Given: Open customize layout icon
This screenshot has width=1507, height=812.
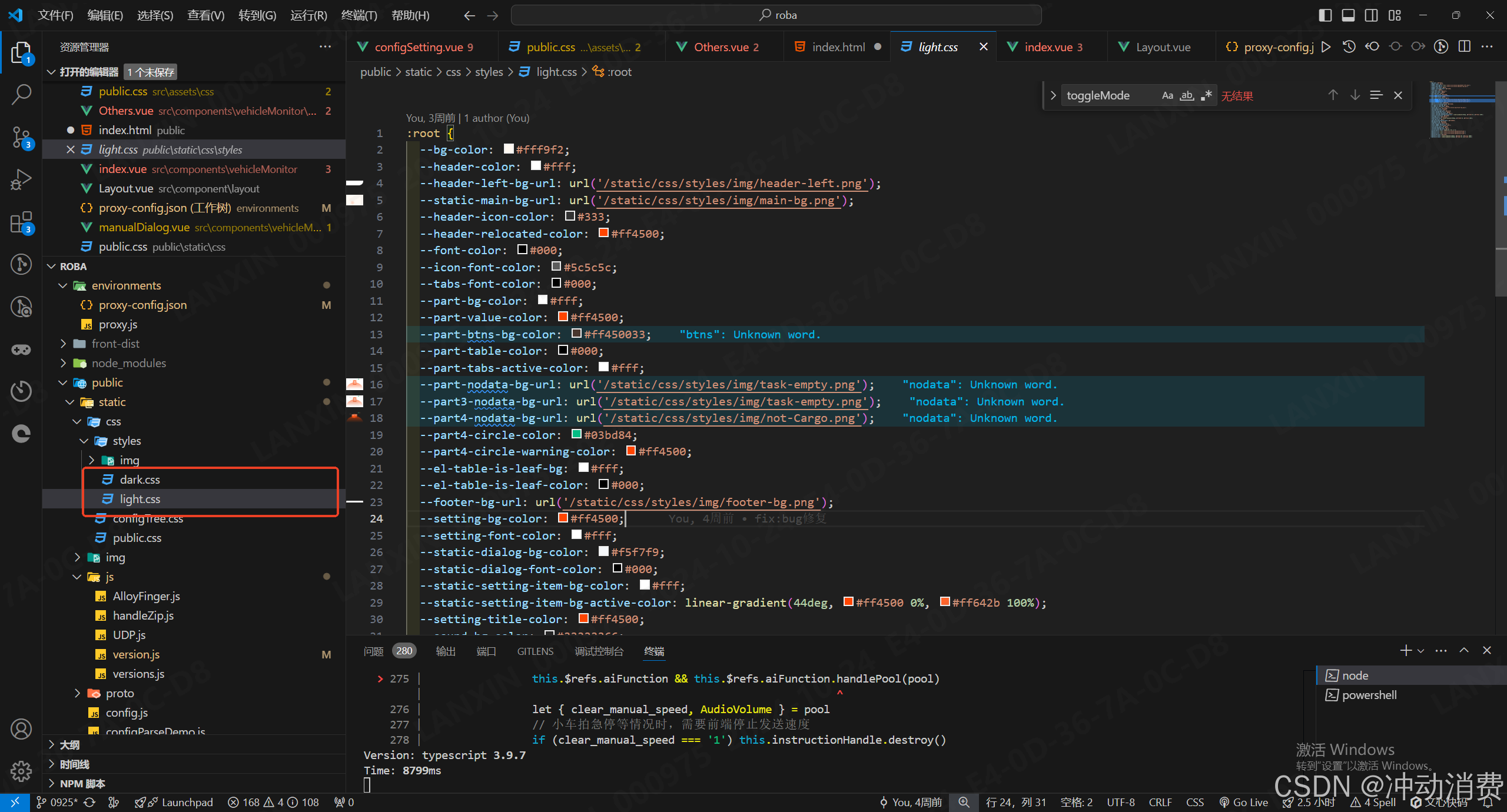Looking at the screenshot, I should (1395, 15).
